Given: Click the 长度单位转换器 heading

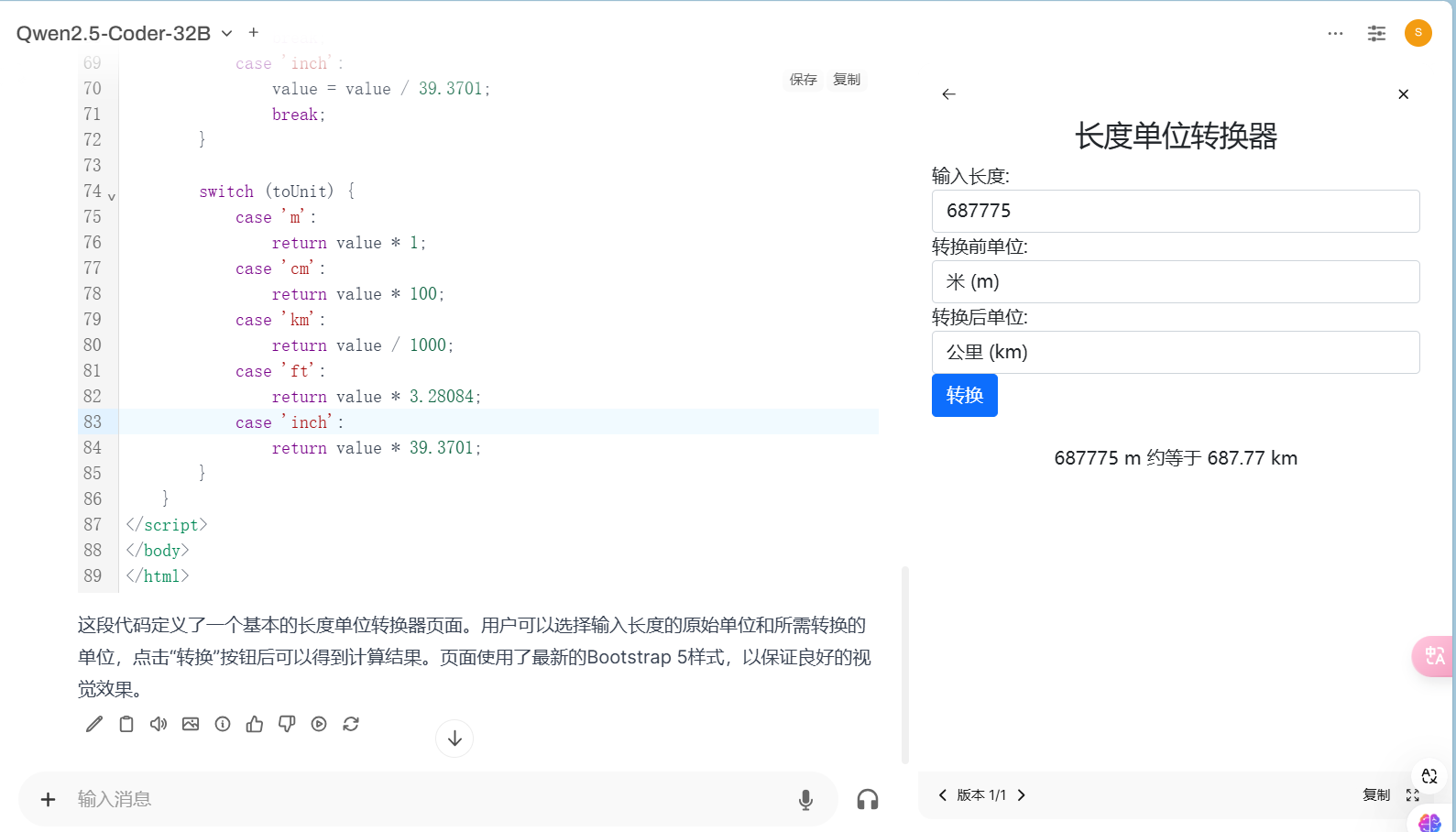Looking at the screenshot, I should point(1176,137).
